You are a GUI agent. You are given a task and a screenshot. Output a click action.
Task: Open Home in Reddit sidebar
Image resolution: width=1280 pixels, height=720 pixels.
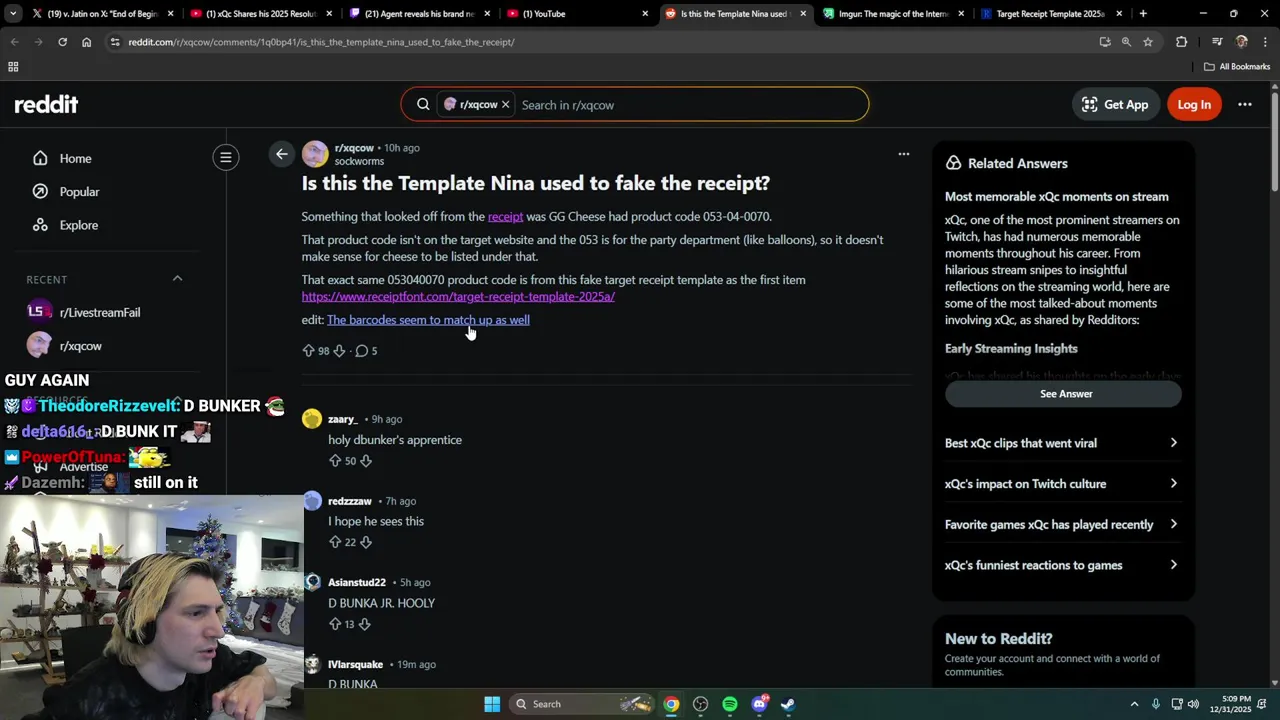[x=75, y=158]
